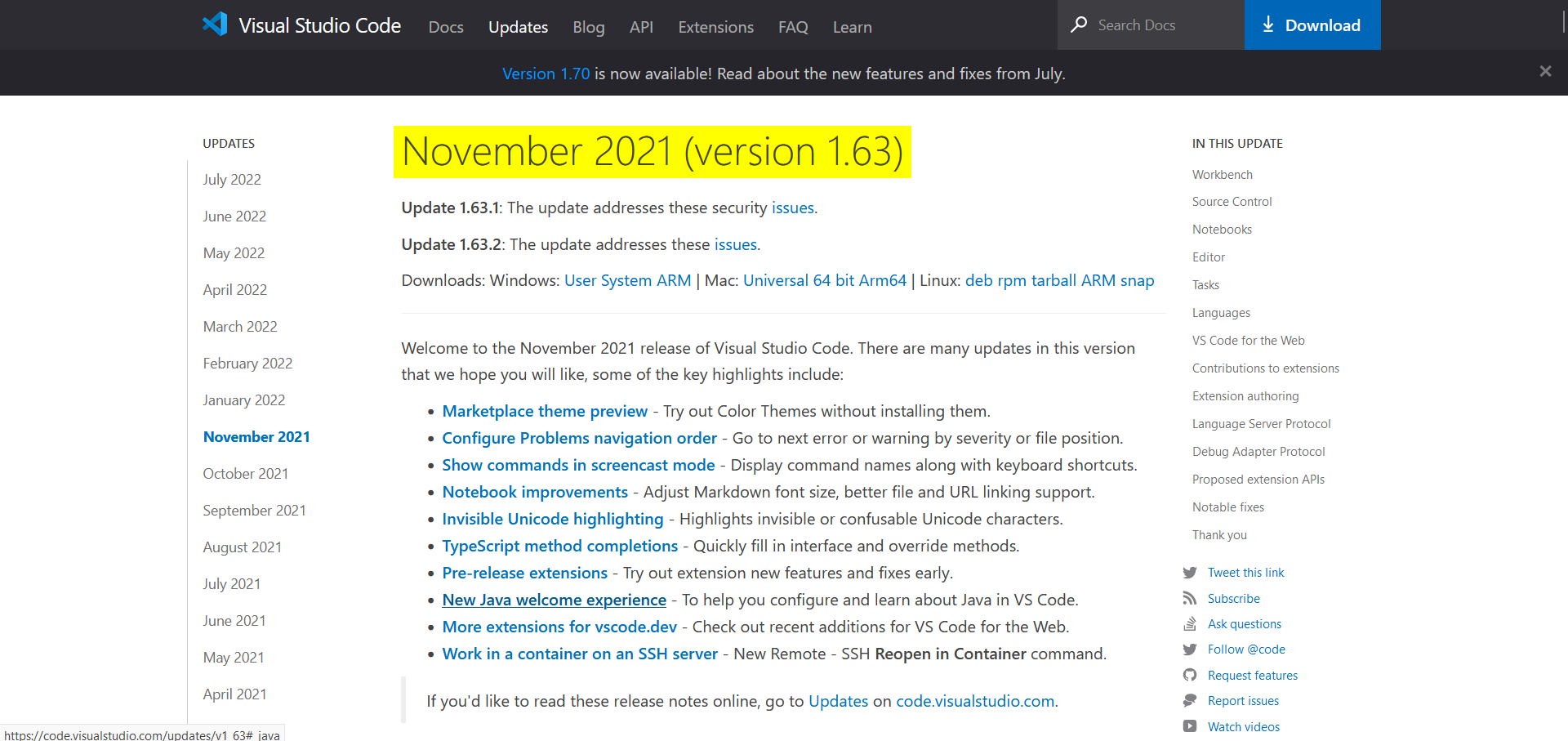This screenshot has height=741, width=1568.
Task: Jump to Notable fixes section
Action: coord(1227,507)
